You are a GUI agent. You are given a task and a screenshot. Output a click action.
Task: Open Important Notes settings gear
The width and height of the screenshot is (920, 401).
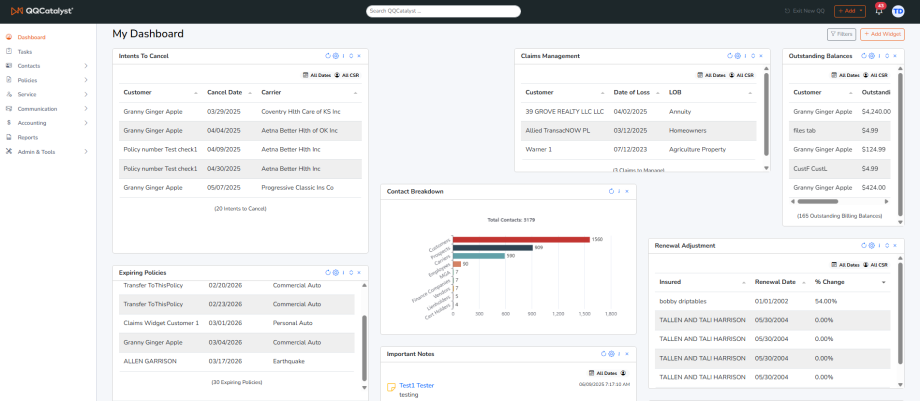tap(611, 353)
